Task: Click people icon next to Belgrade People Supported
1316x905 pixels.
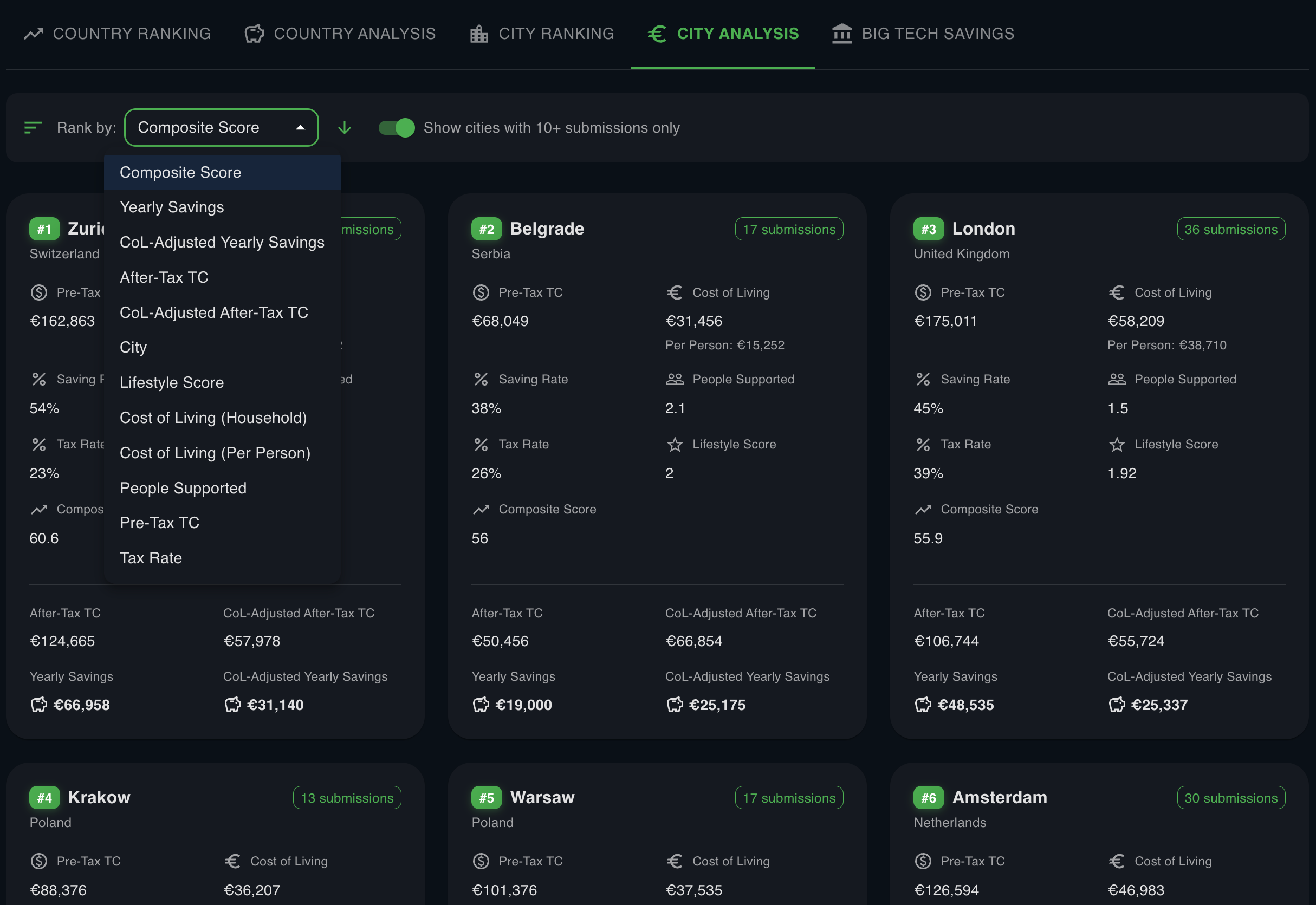Action: click(675, 379)
